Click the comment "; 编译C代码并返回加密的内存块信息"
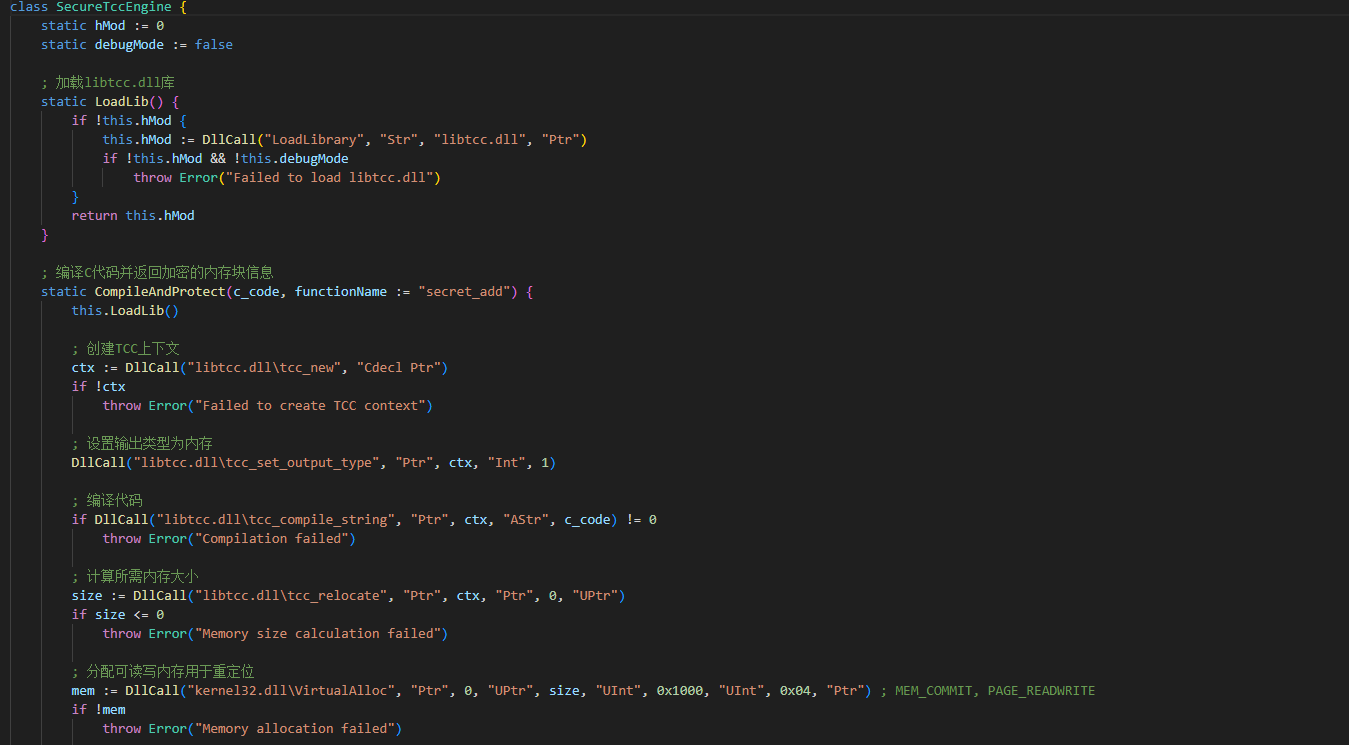Image resolution: width=1349 pixels, height=745 pixels. [x=158, y=273]
